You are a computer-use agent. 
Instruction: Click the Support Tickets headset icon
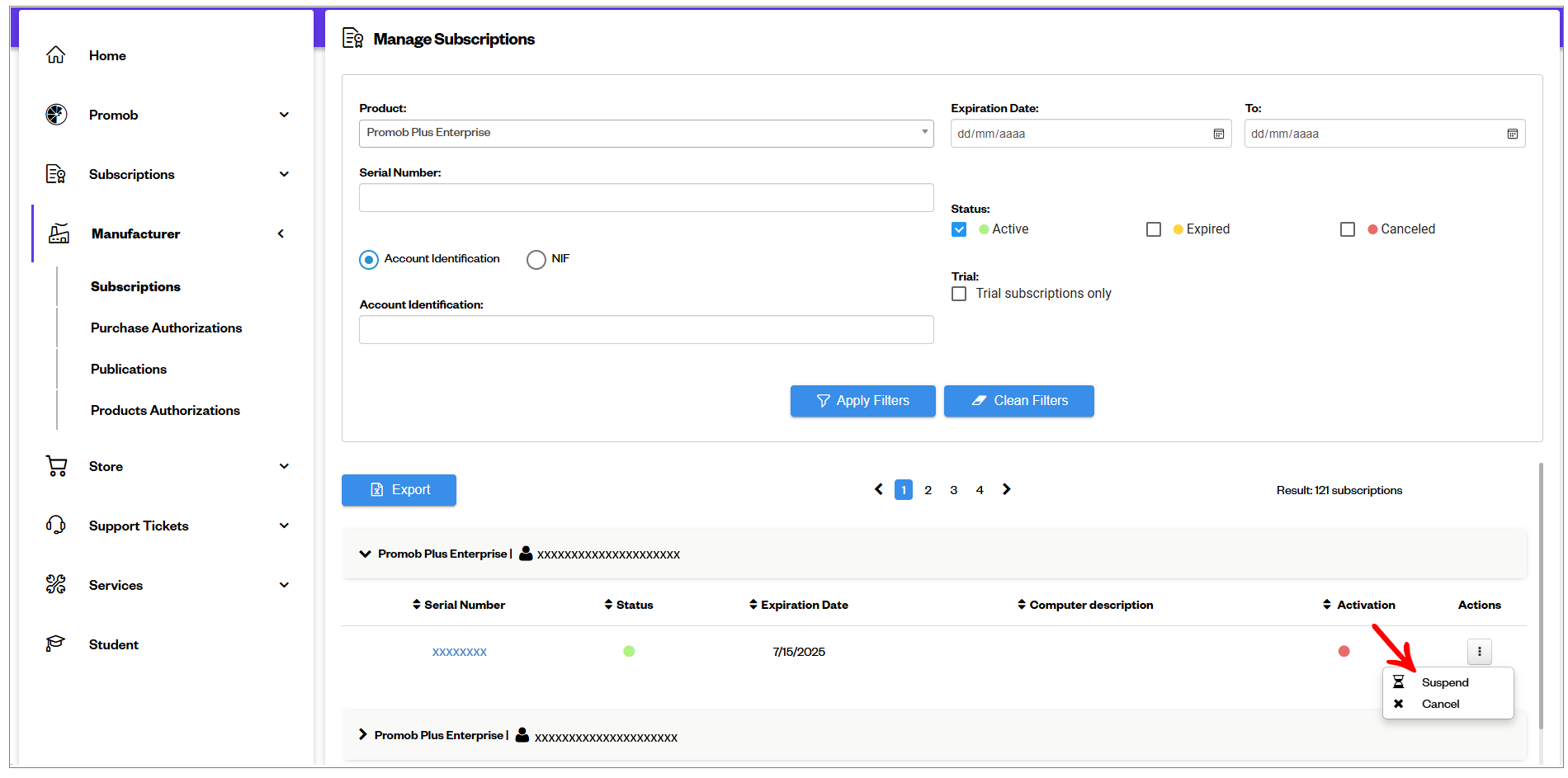pos(56,526)
